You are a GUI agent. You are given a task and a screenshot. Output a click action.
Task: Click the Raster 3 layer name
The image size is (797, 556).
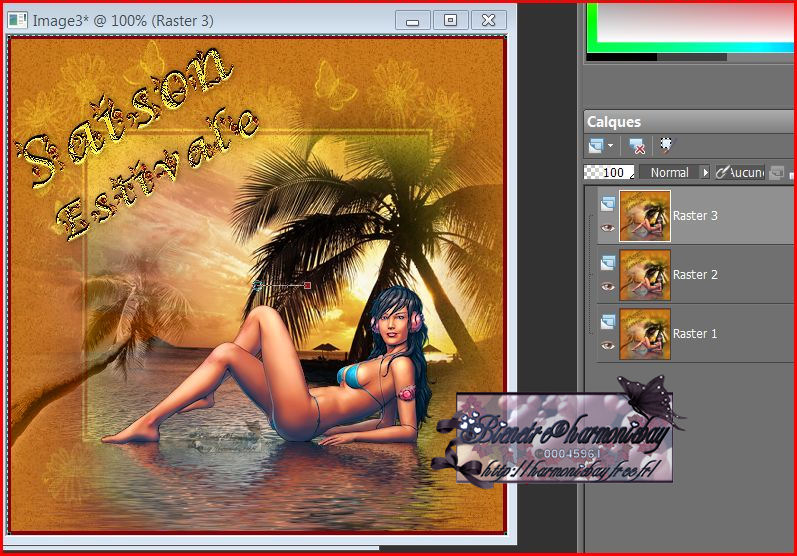695,215
